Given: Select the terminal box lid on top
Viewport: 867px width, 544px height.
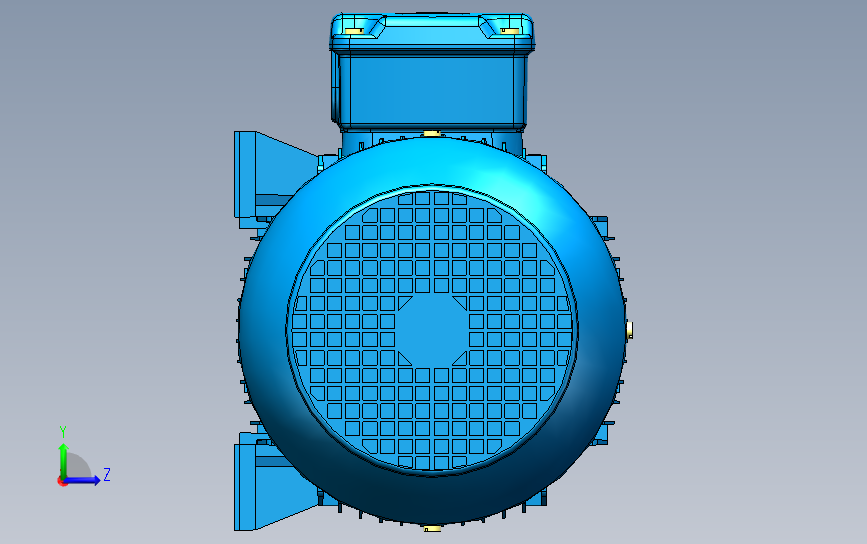Looking at the screenshot, I should coord(432,32).
